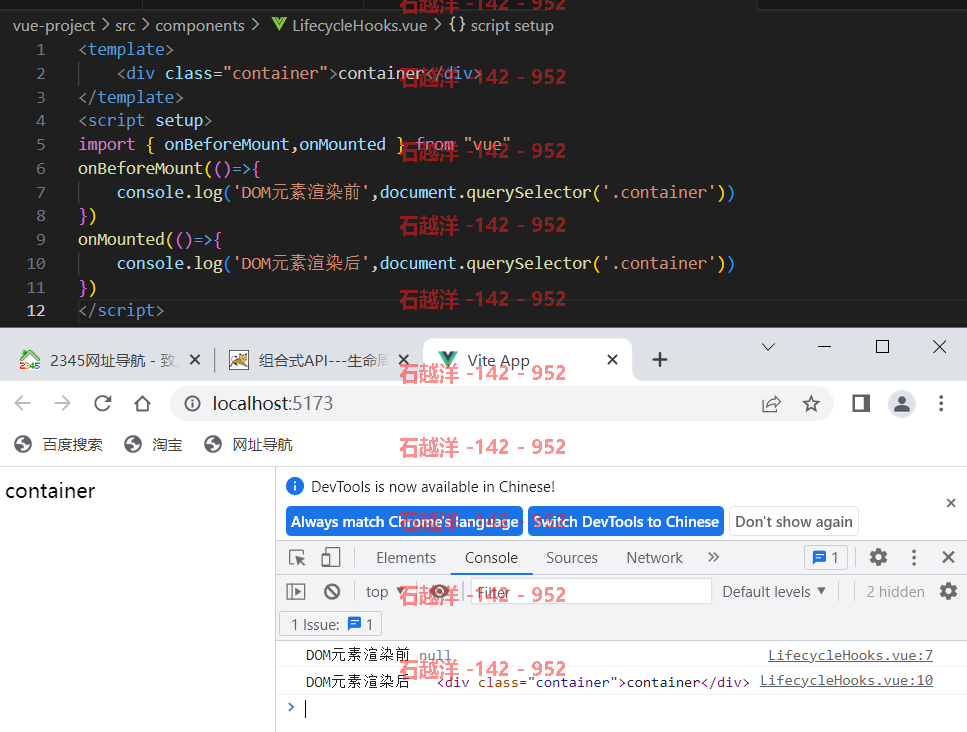
Task: Dismiss the DevTools language notification
Action: (951, 503)
